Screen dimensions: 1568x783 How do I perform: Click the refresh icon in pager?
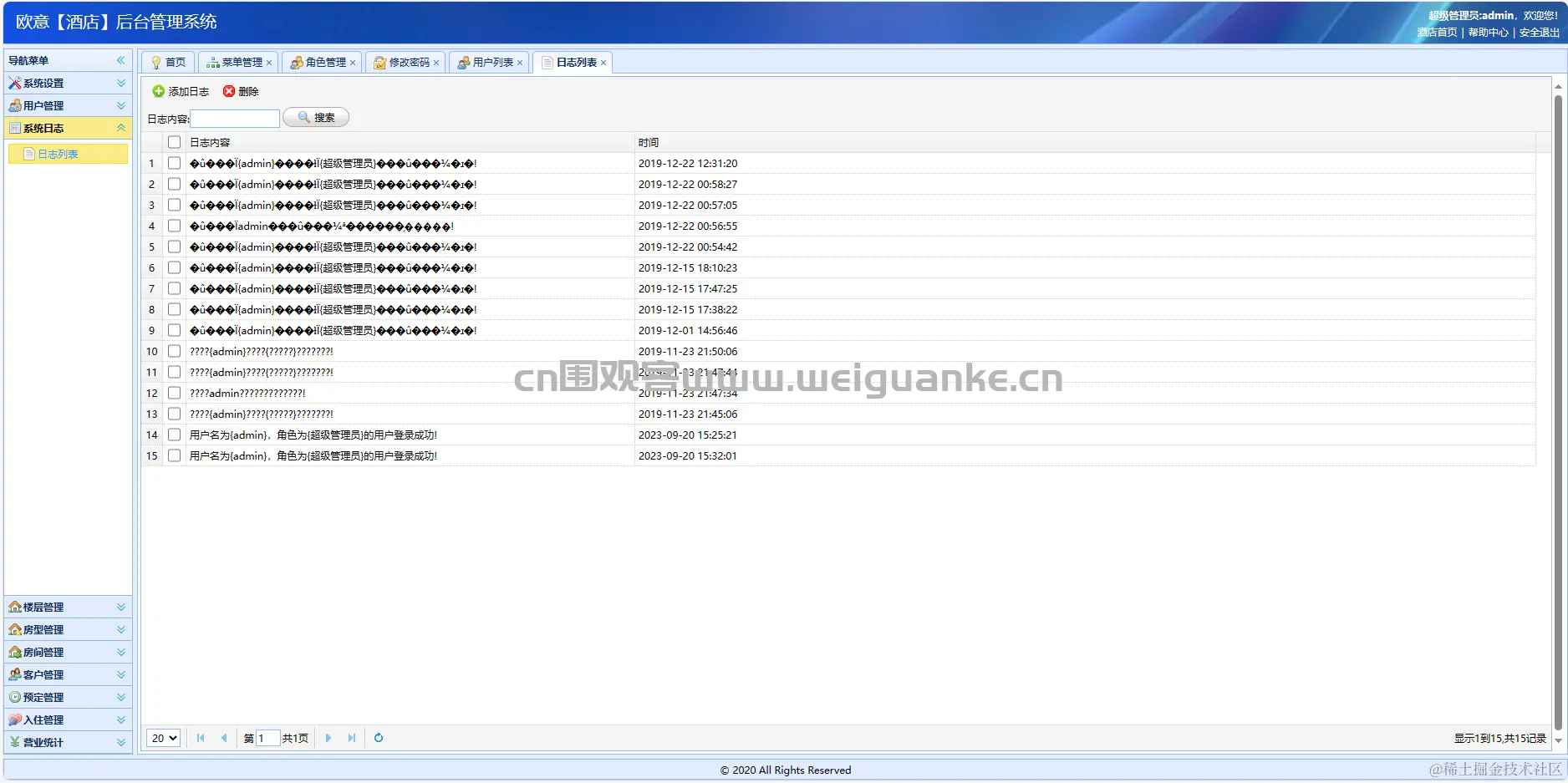379,738
